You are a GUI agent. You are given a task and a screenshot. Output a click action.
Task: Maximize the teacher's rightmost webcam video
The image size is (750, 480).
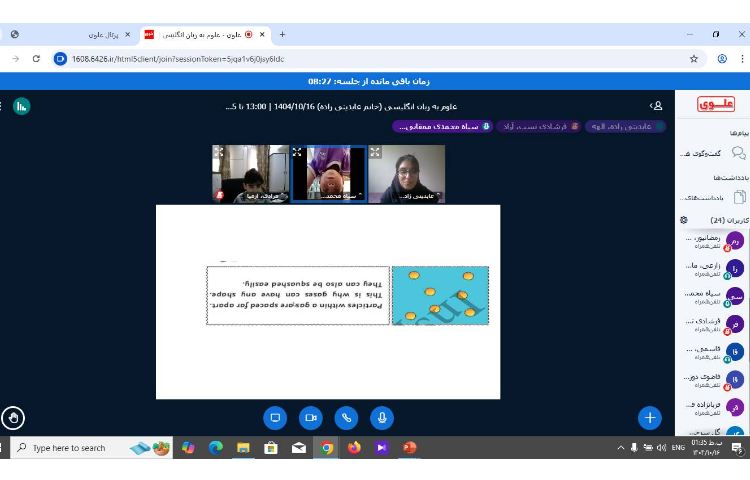375,152
